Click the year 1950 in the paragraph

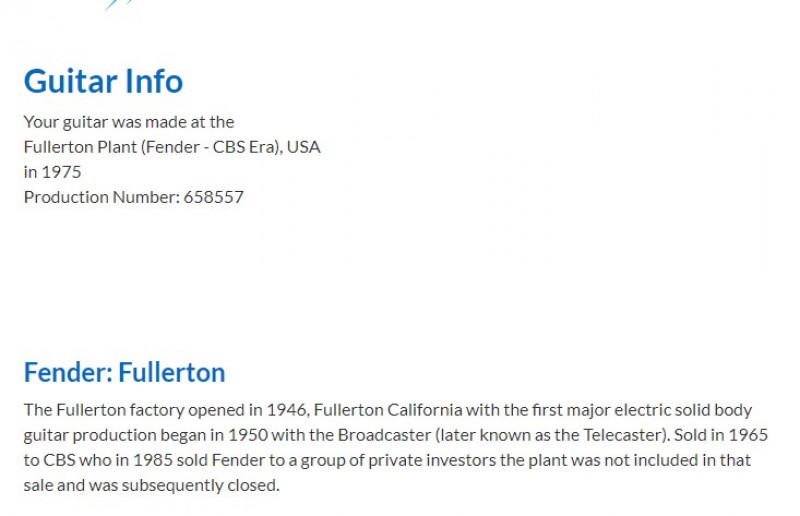[247, 435]
